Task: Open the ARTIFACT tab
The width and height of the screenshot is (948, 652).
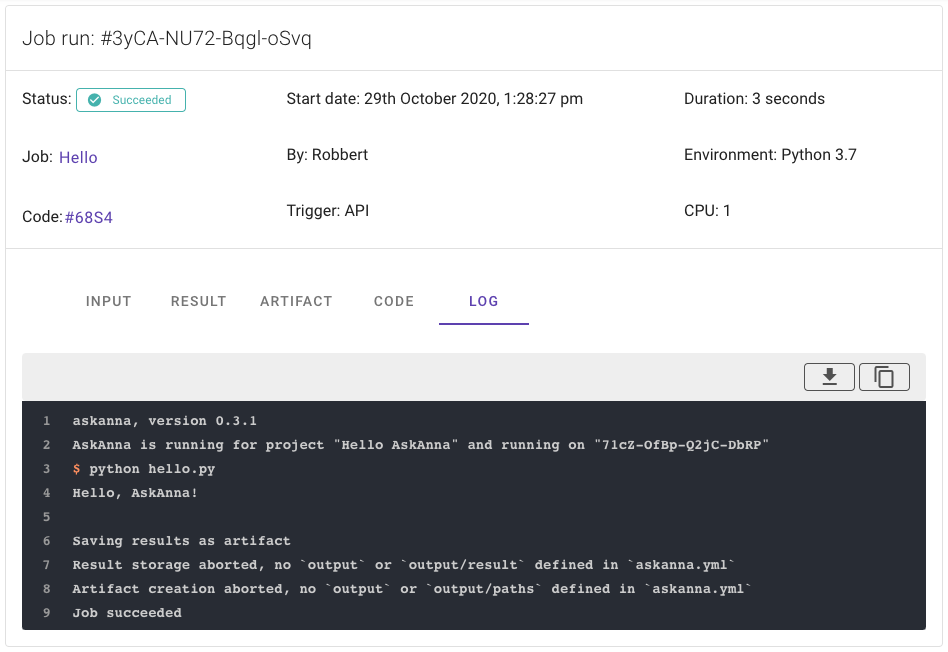Action: click(x=296, y=301)
